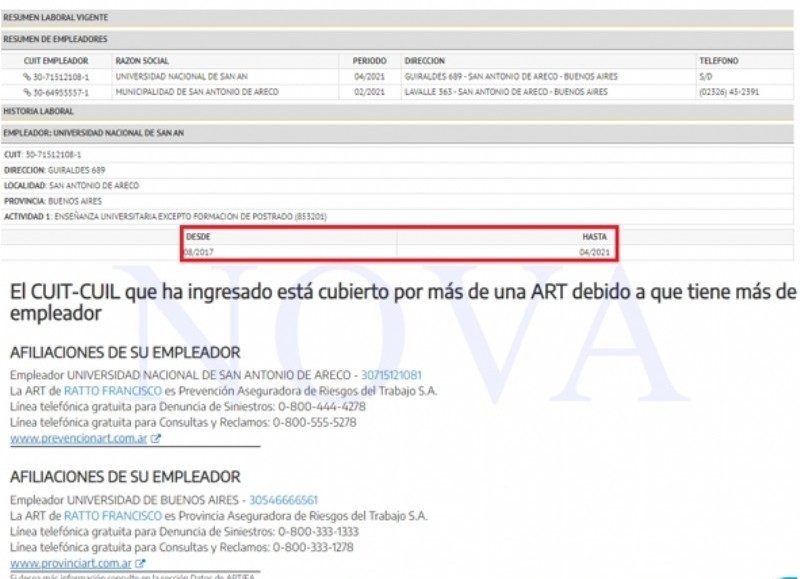Click the HASTA column header

tap(594, 237)
